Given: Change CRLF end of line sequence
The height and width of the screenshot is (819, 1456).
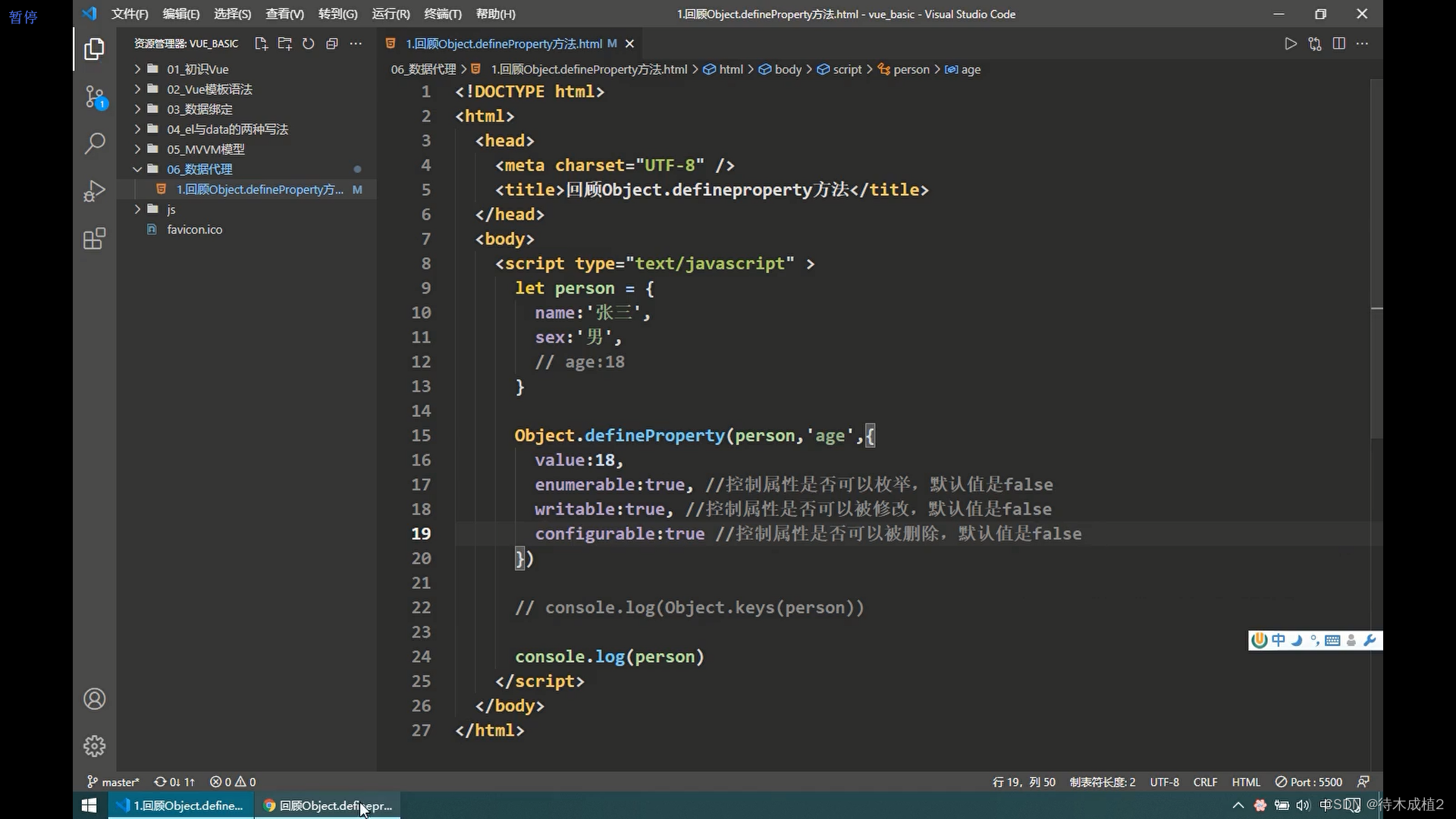Looking at the screenshot, I should tap(1205, 782).
